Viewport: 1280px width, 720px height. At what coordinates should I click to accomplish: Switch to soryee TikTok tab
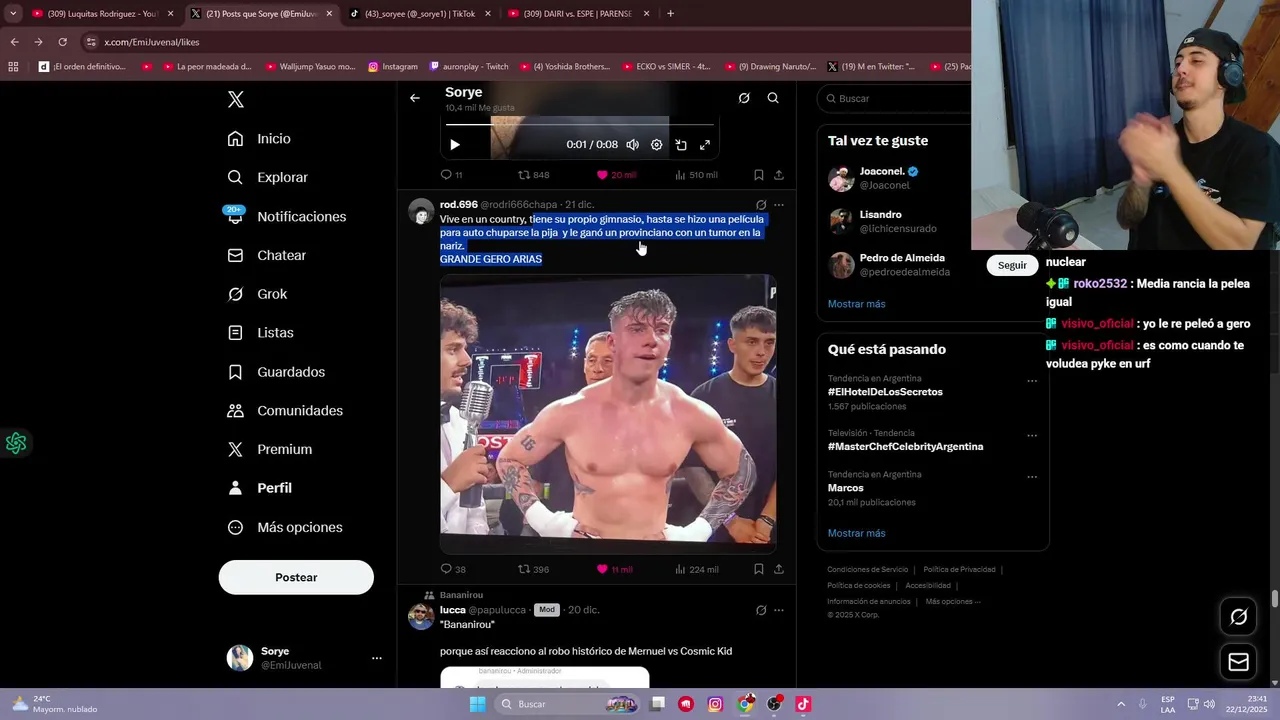point(420,14)
